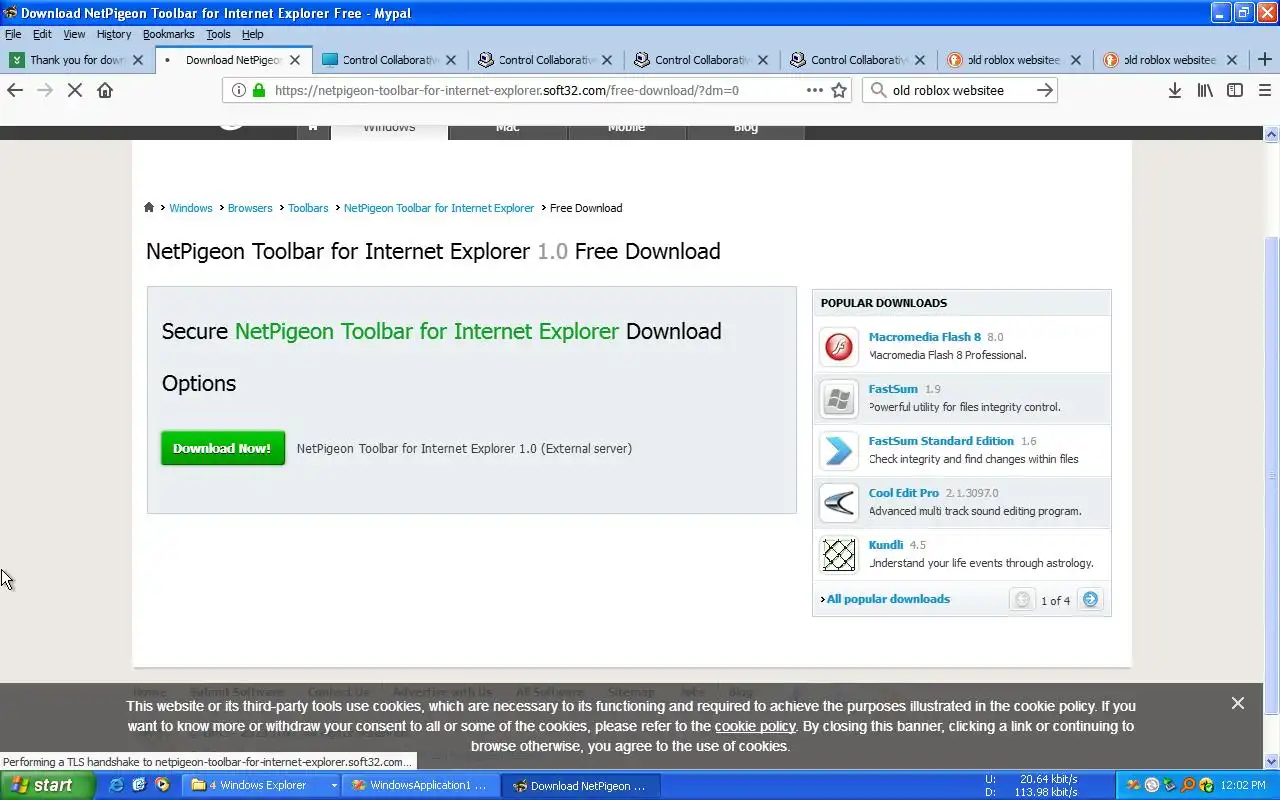The height and width of the screenshot is (800, 1280).
Task: Open the Windows breadcrumb link
Action: [x=190, y=208]
